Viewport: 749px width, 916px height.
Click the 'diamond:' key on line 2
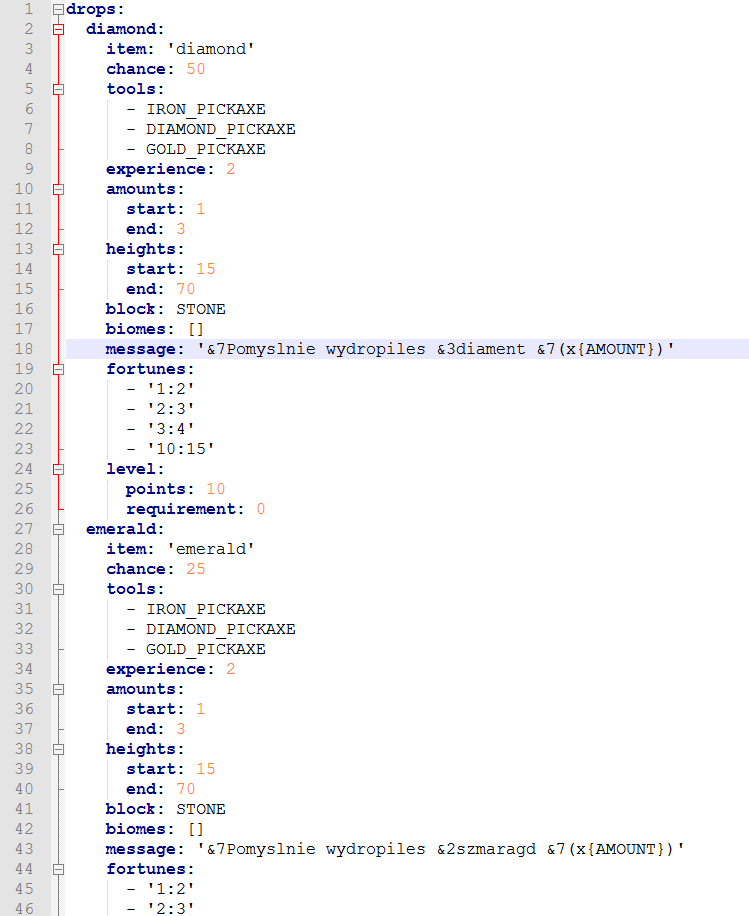[125, 29]
